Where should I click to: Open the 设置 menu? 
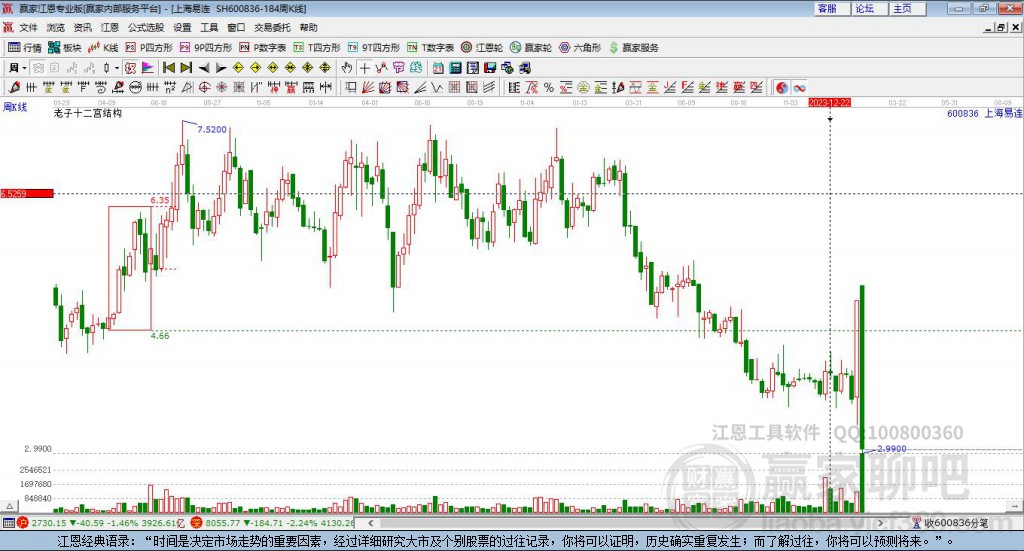182,27
